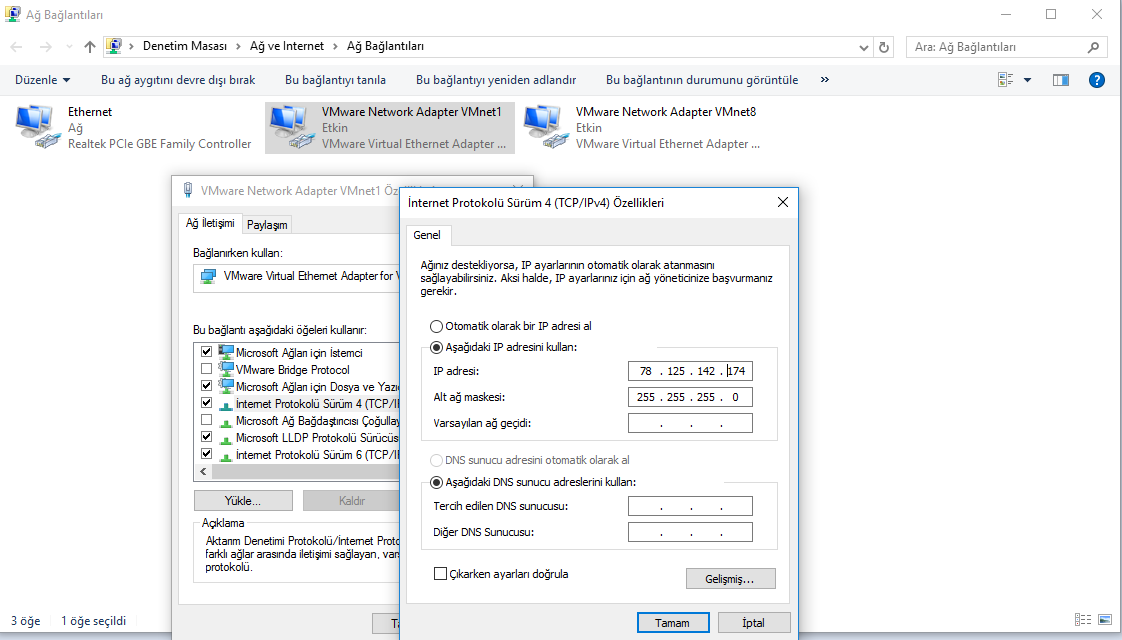Select the Ethernet adapter icon
This screenshot has height=640, width=1122.
tap(38, 128)
